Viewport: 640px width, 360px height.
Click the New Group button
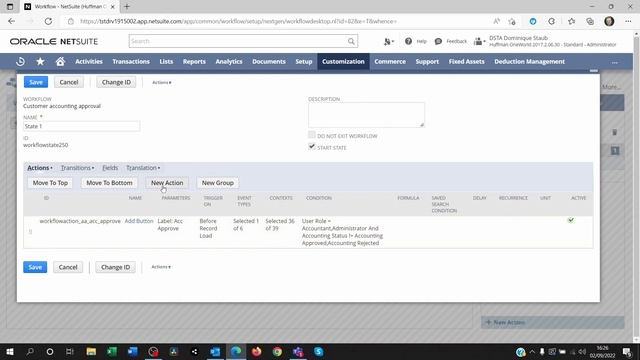[x=218, y=183]
